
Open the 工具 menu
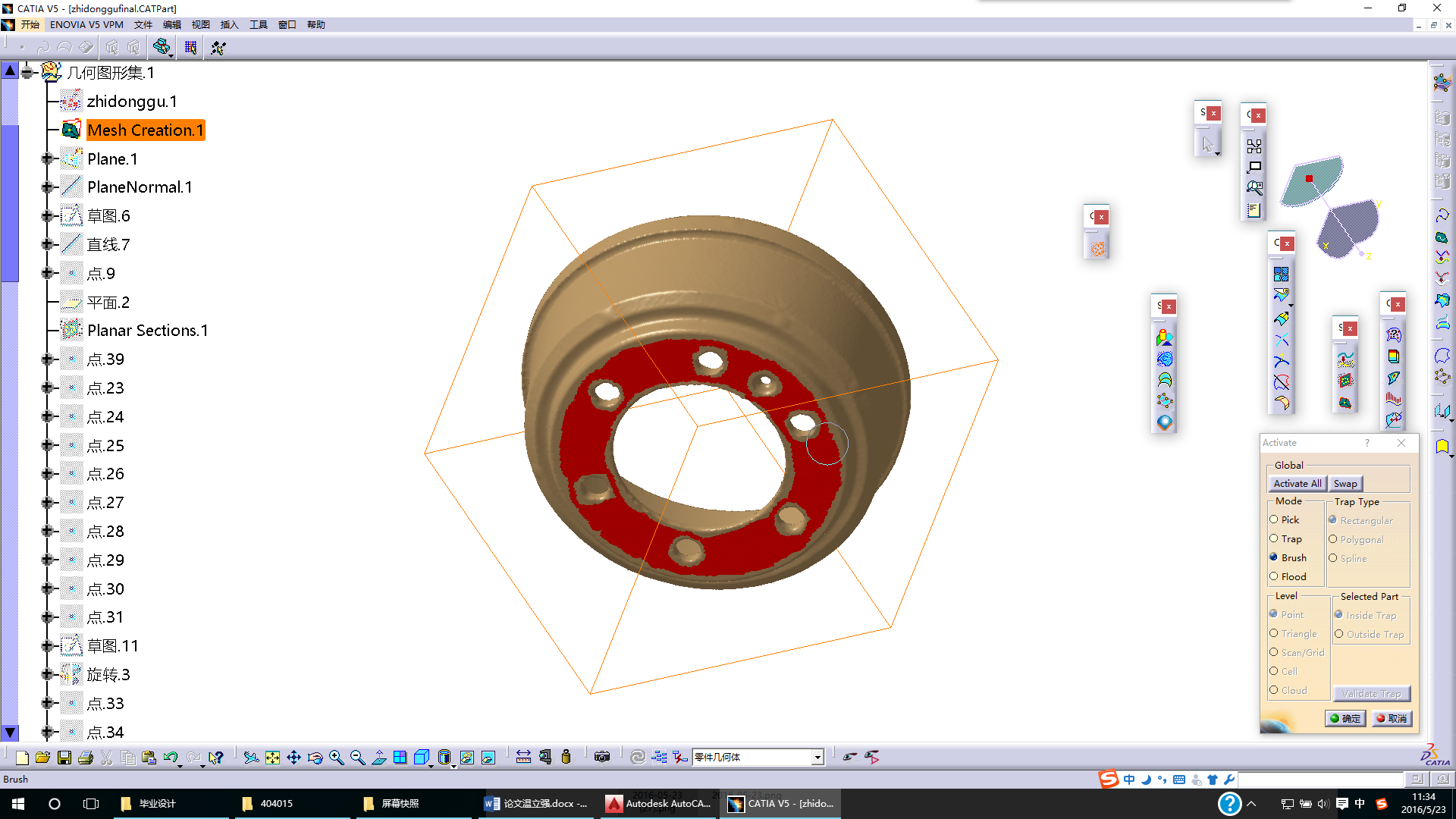coord(259,24)
